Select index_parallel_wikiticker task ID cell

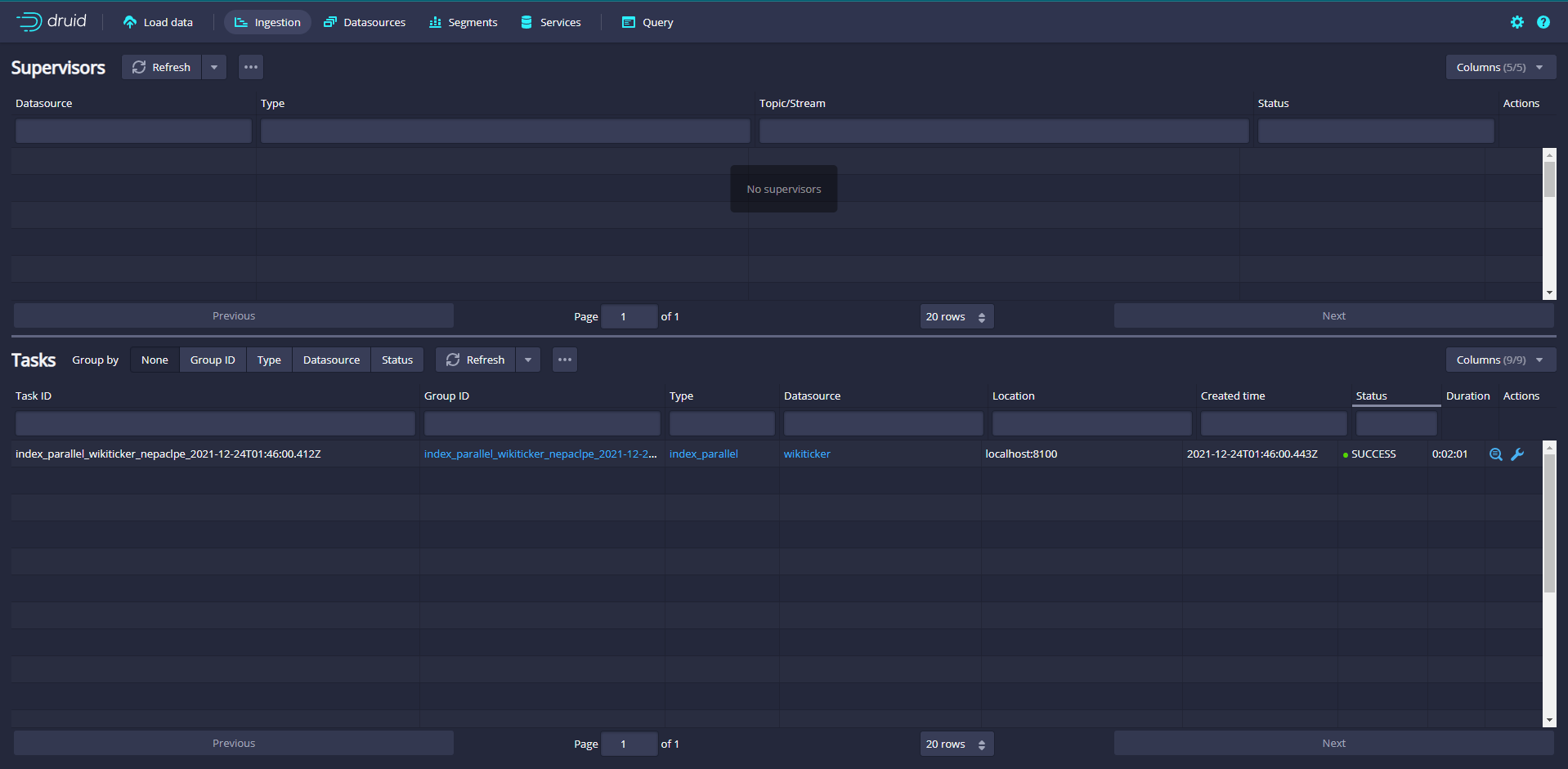pos(168,454)
